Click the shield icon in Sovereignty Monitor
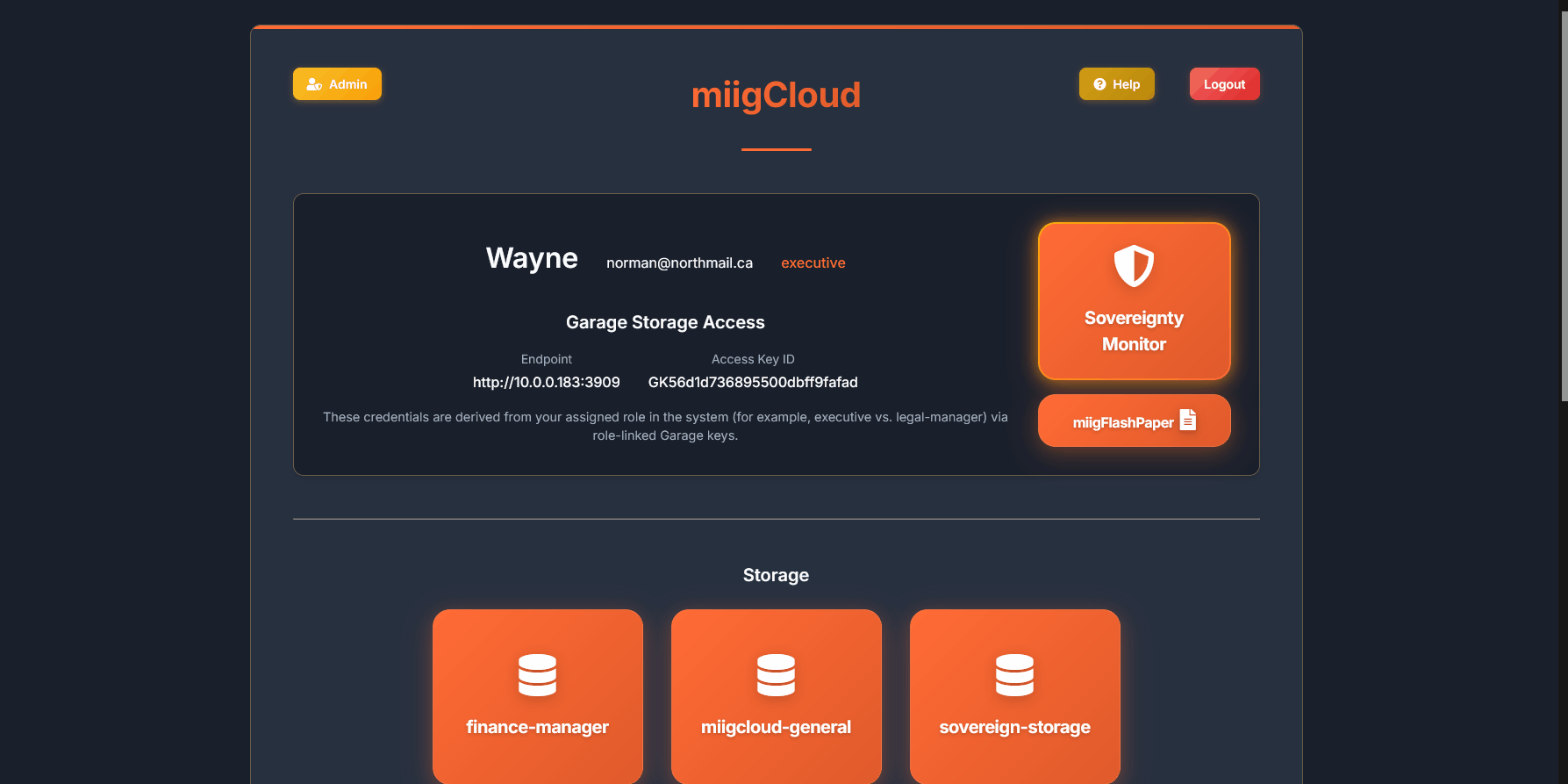Viewport: 1568px width, 784px height. tap(1134, 265)
